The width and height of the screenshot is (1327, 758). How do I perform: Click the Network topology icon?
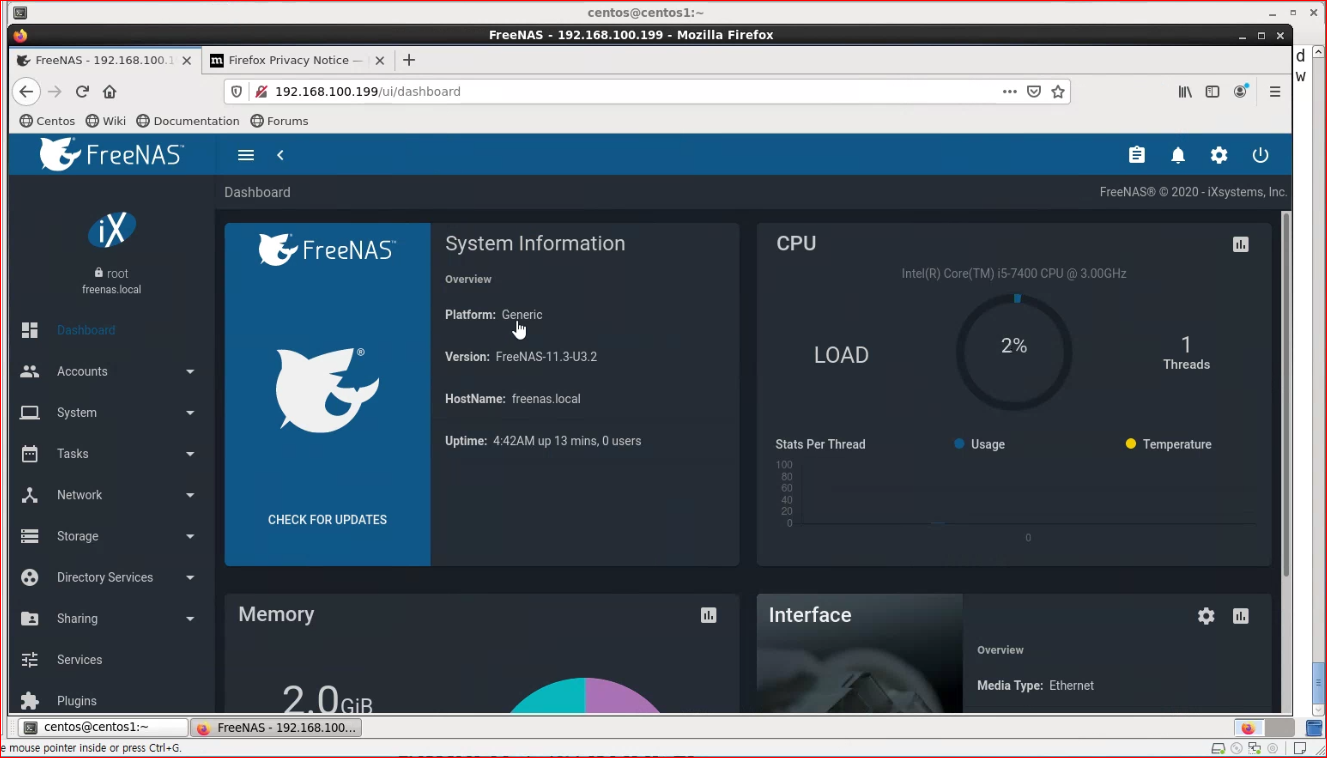coord(30,495)
